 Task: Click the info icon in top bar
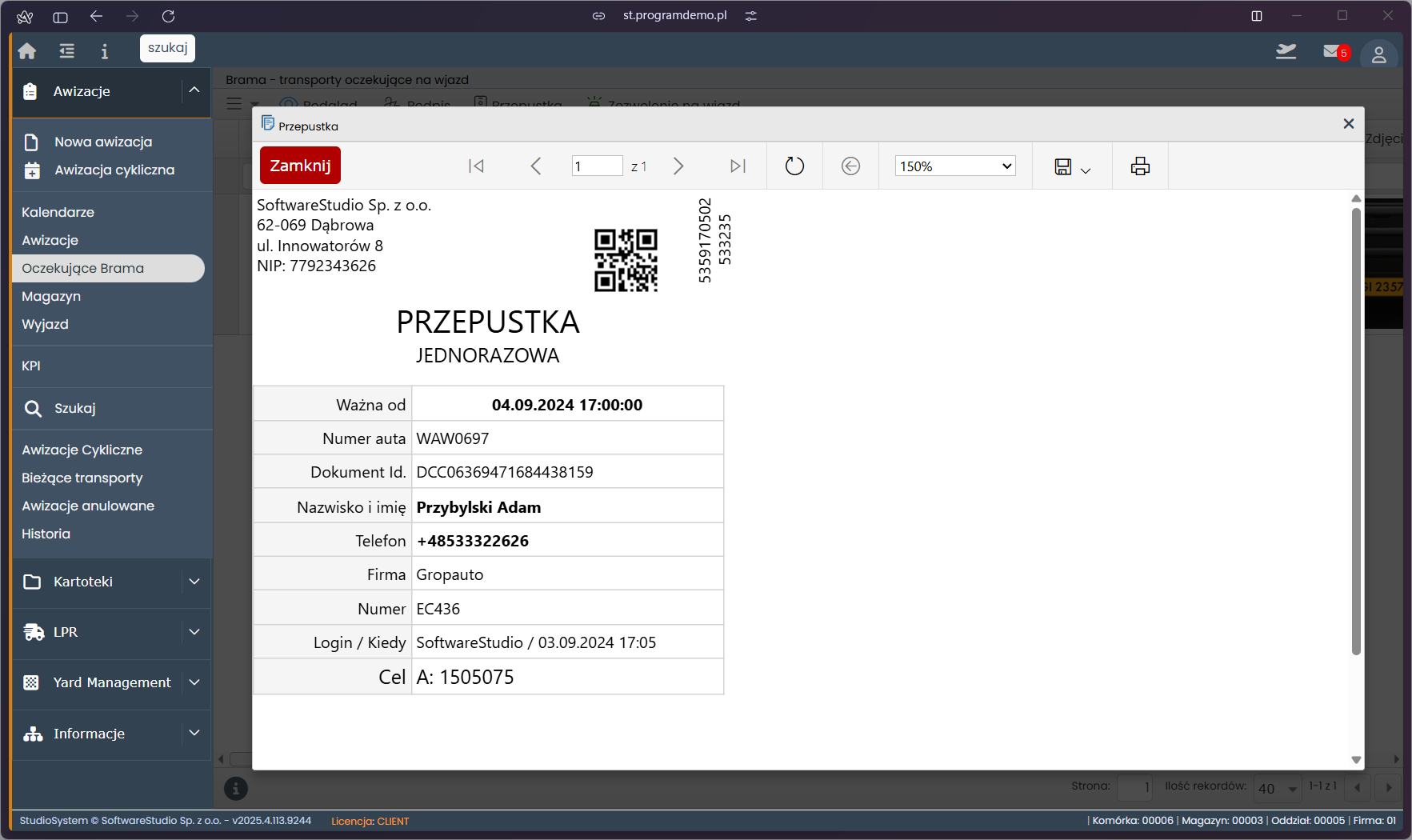click(x=104, y=51)
